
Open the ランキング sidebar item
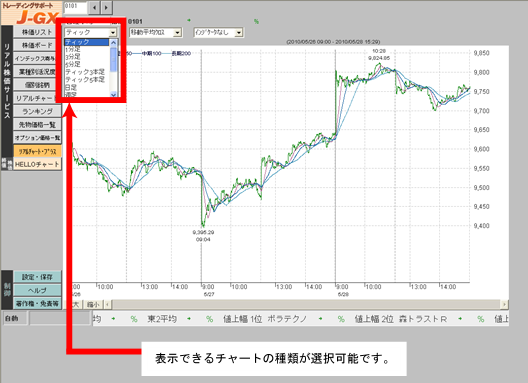pos(37,111)
